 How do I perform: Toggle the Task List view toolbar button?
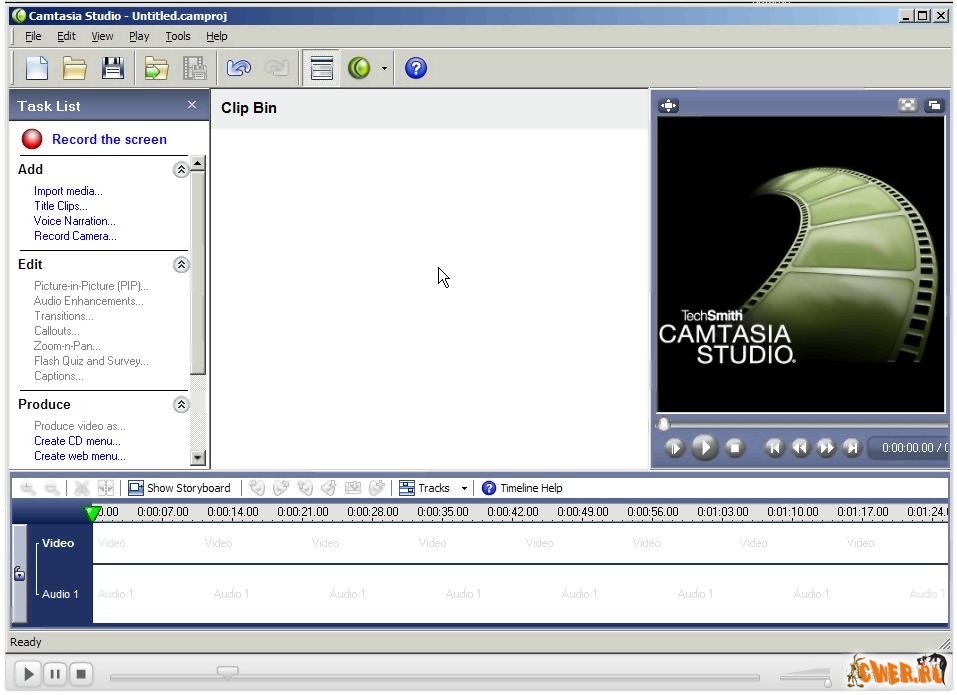pyautogui.click(x=321, y=68)
